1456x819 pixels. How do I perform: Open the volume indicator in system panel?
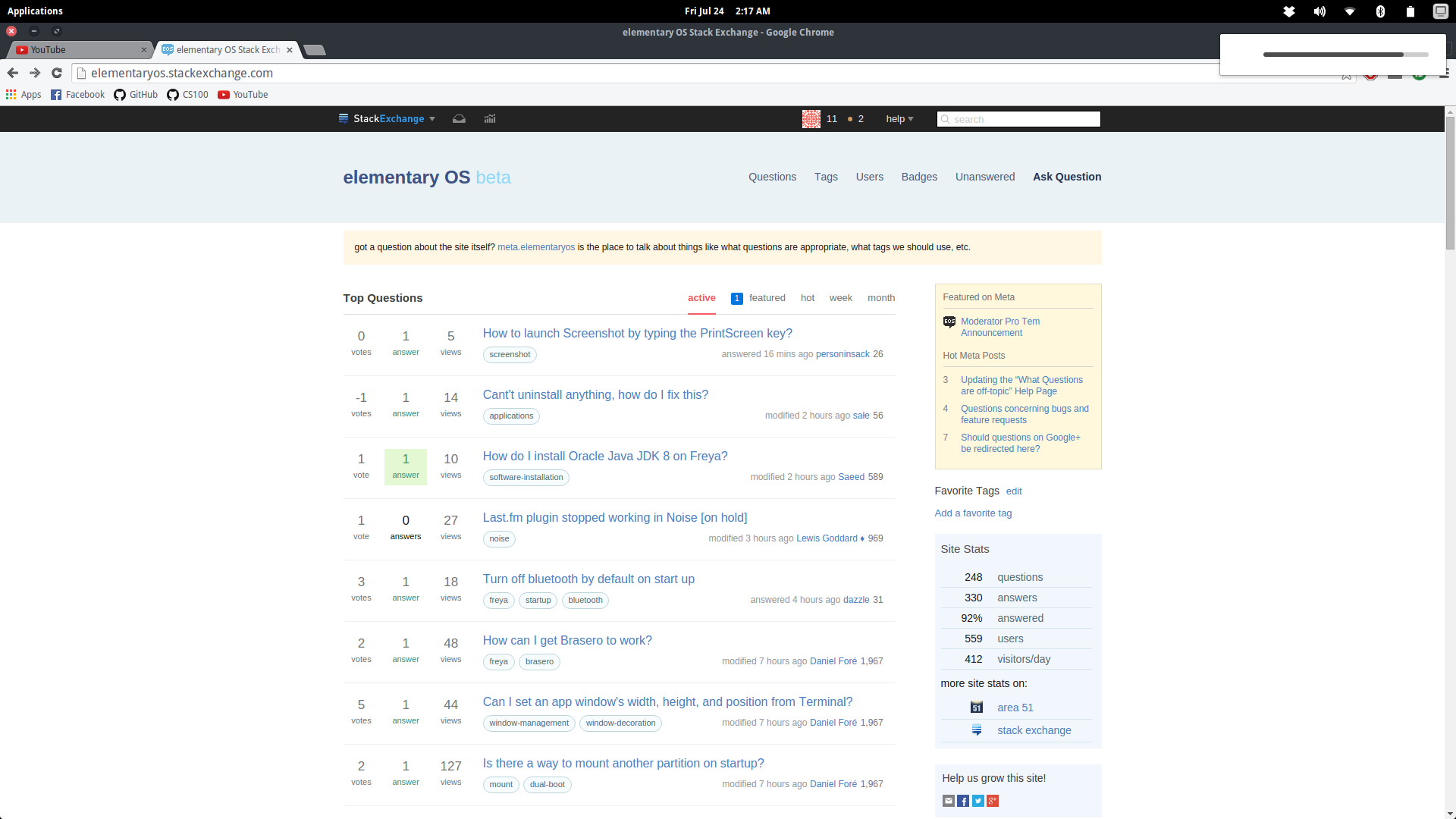(1319, 11)
